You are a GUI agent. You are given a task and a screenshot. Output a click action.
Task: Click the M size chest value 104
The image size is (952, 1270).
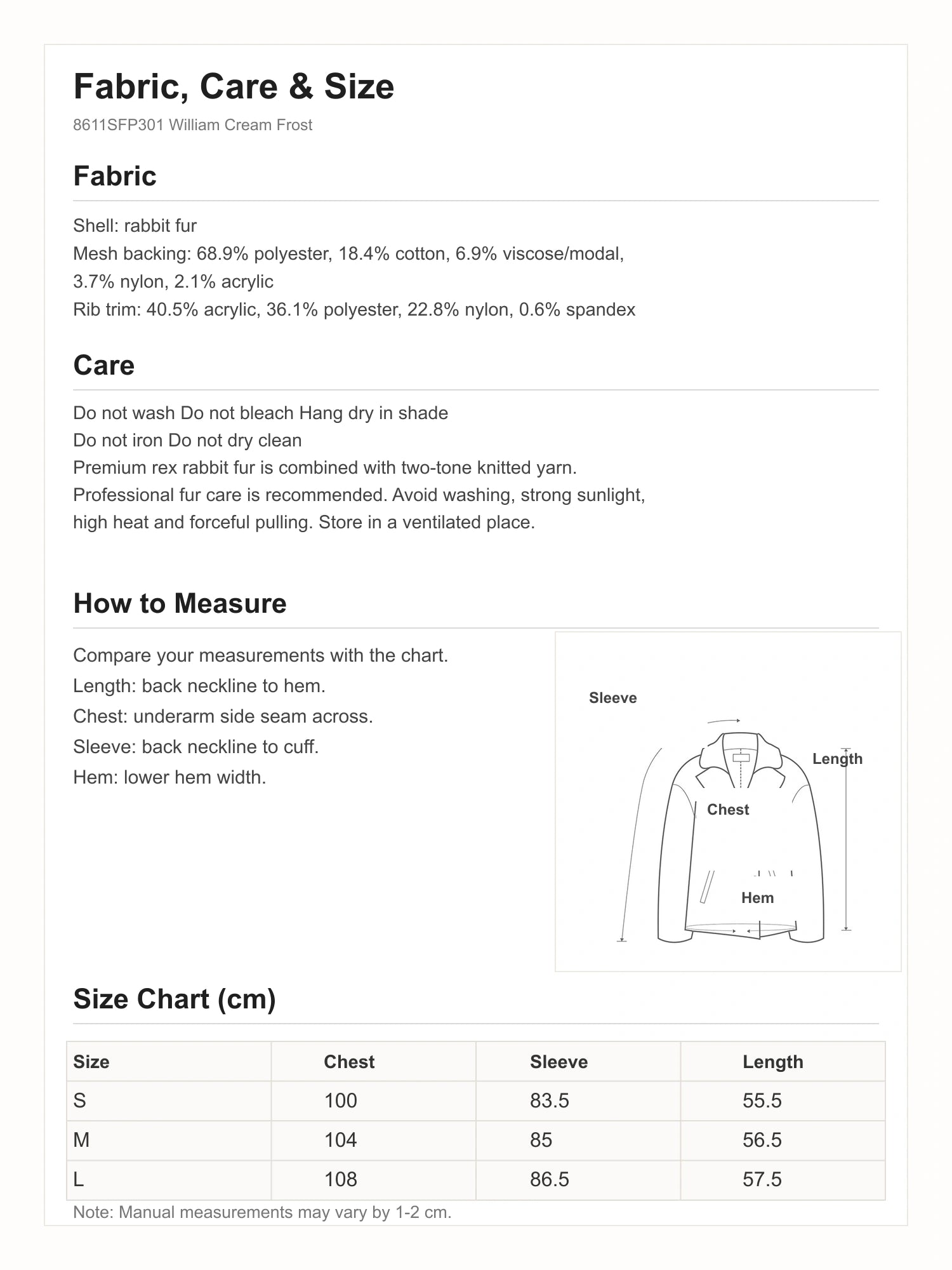click(341, 1140)
